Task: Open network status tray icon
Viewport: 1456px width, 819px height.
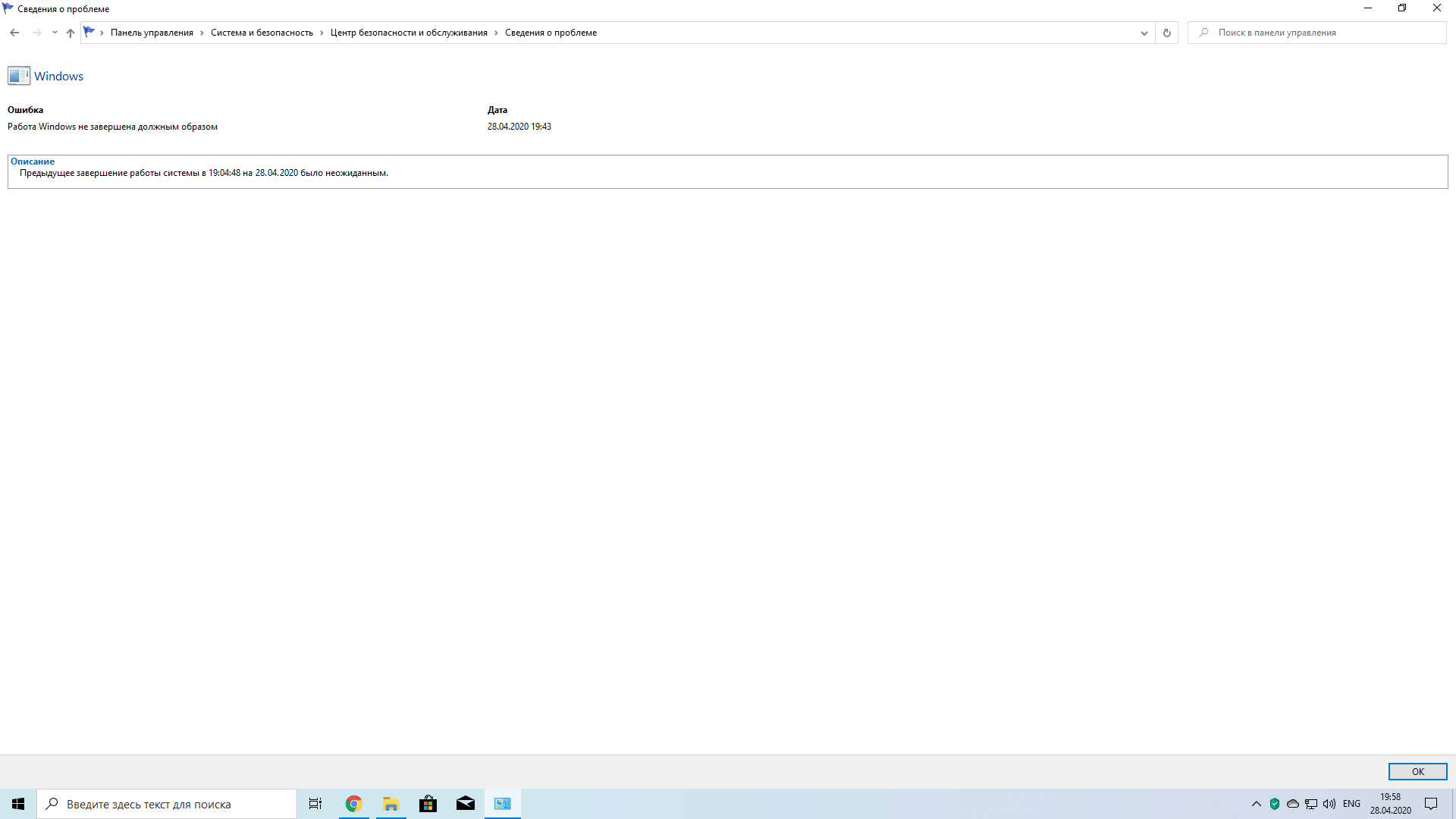Action: click(1311, 804)
